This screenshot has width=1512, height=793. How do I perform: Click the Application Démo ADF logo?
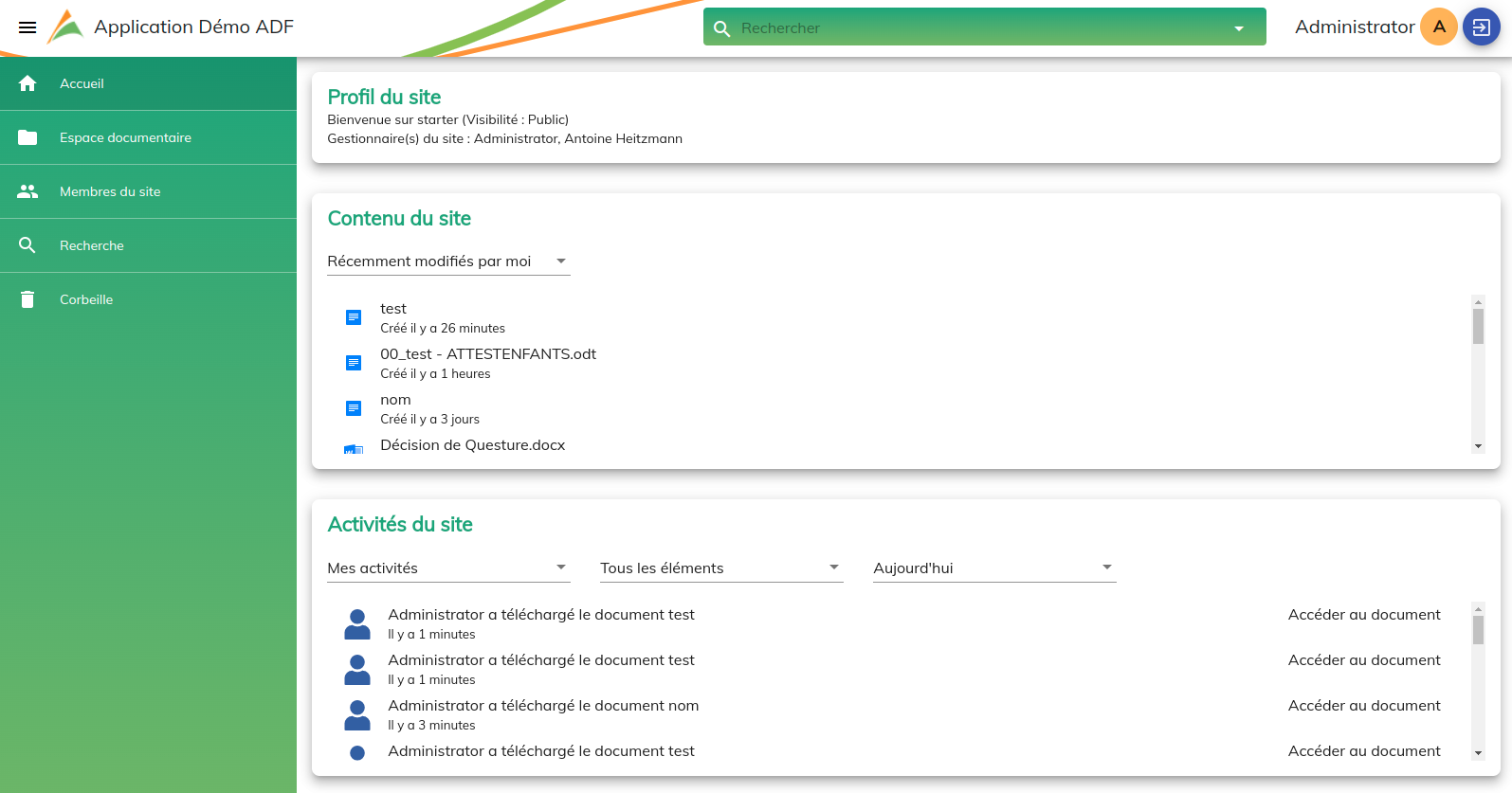point(65,27)
